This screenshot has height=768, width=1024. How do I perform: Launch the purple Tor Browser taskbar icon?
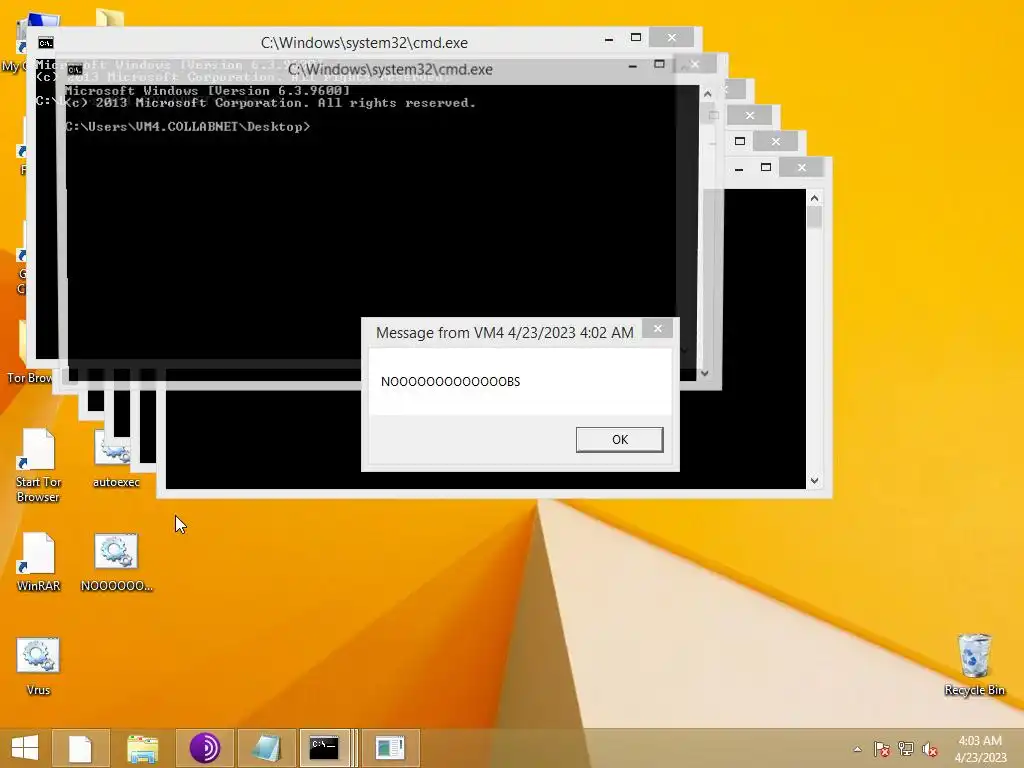(204, 748)
